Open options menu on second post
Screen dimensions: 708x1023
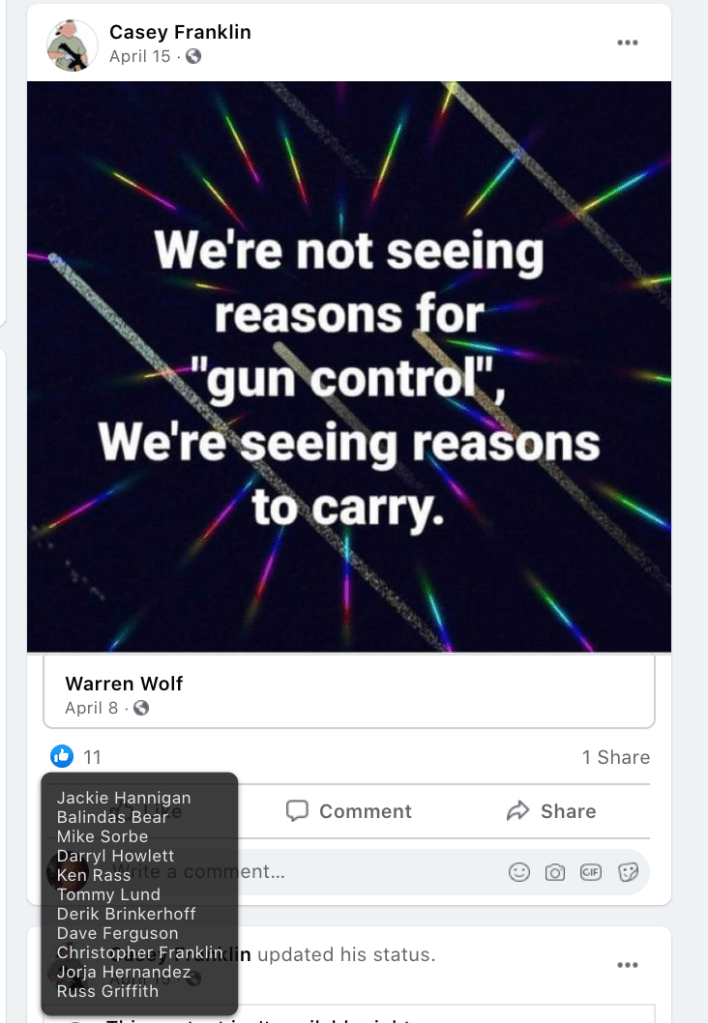pyautogui.click(x=627, y=965)
